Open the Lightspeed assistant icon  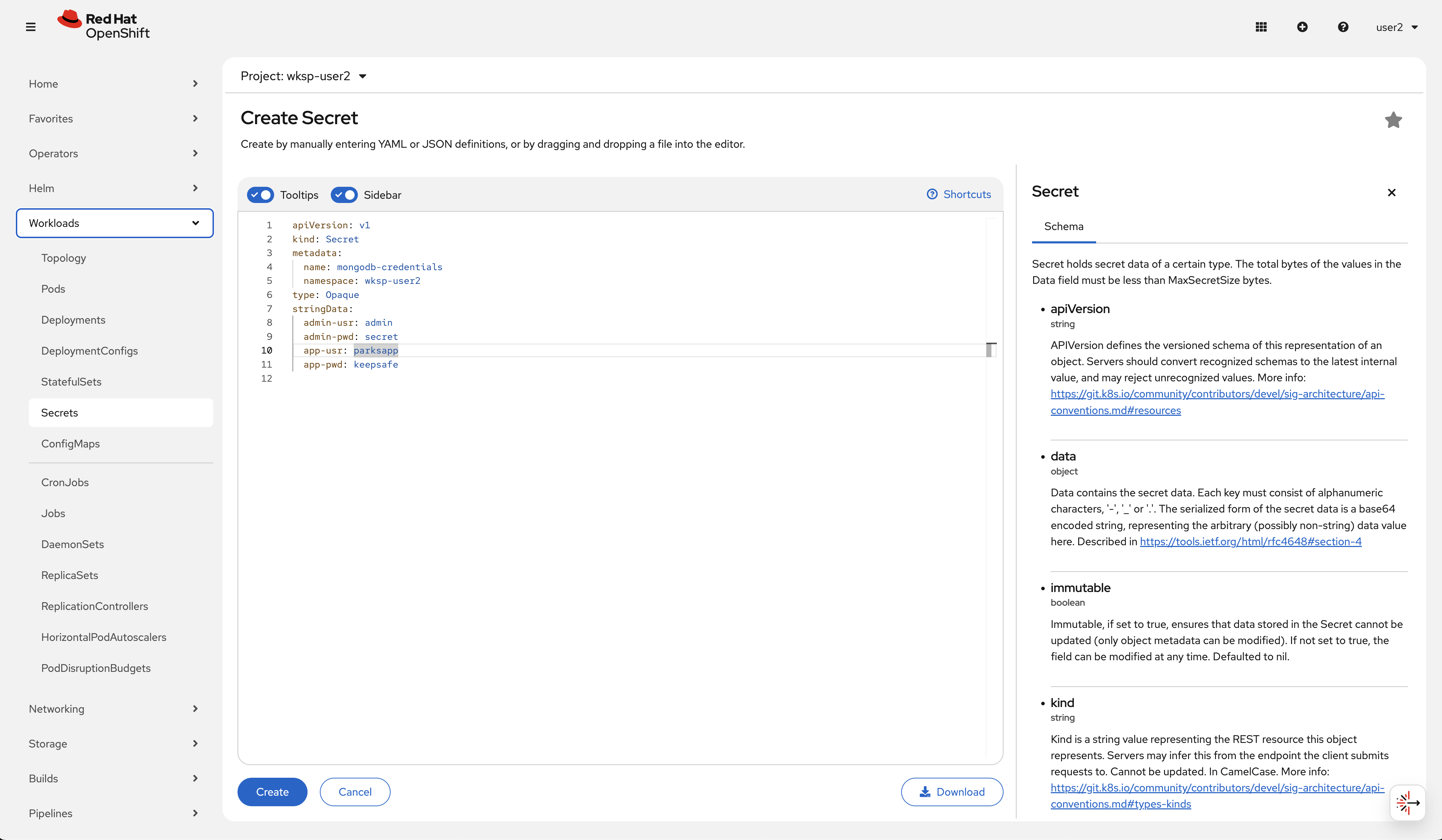[x=1407, y=802]
